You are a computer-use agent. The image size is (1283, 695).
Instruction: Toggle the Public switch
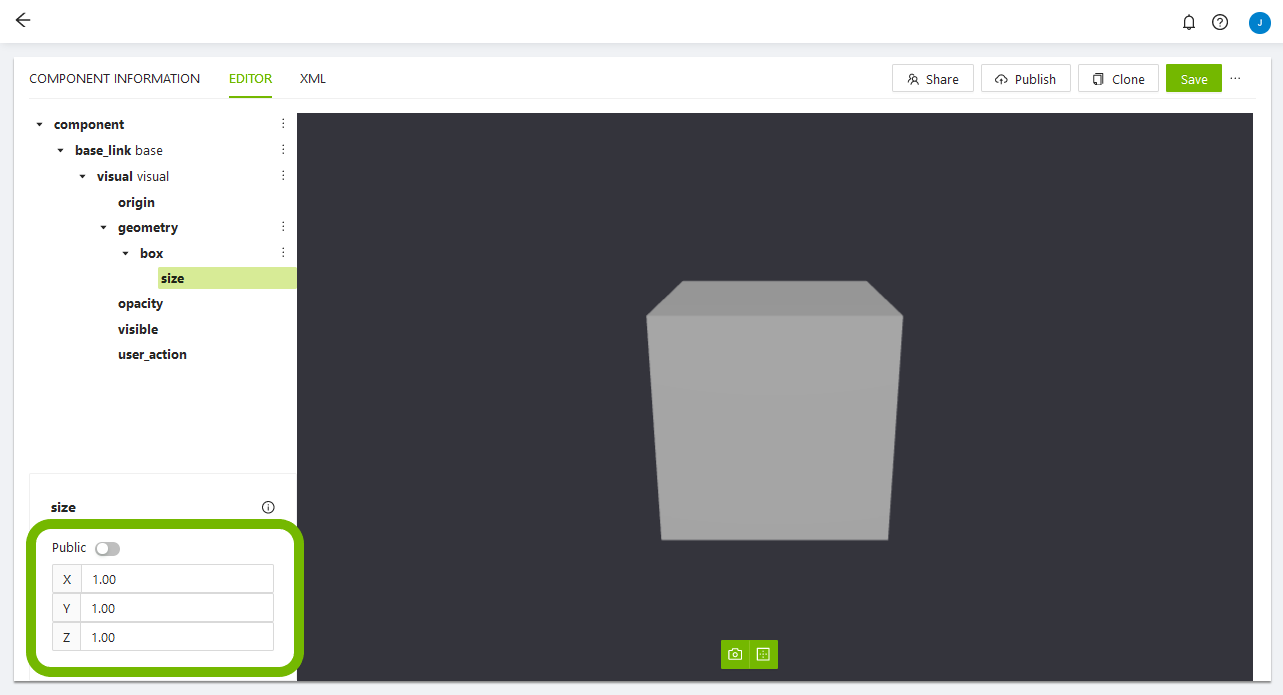pyautogui.click(x=107, y=548)
